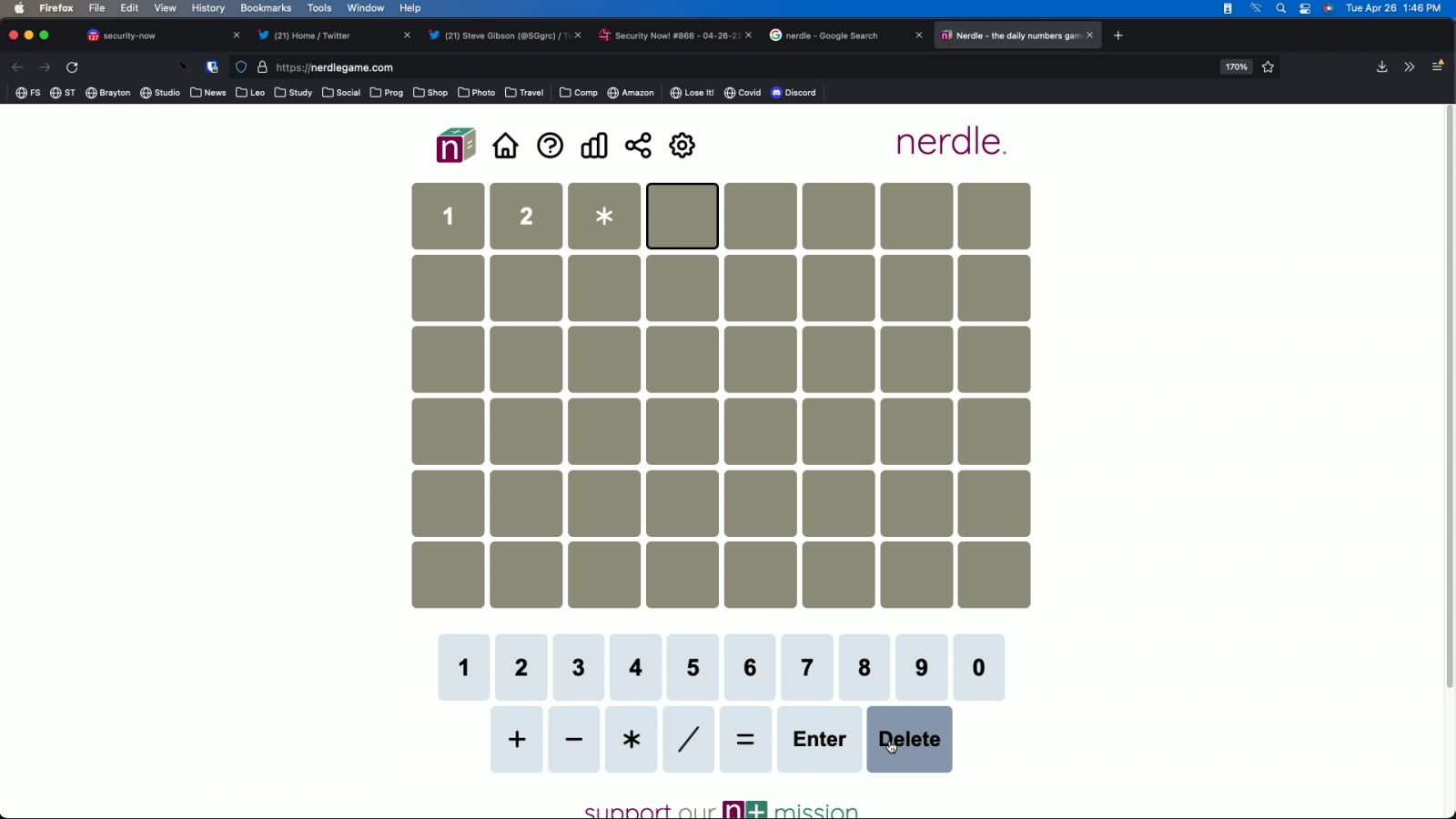Open the News bookmarks folder
This screenshot has width=1456, height=819.
[x=208, y=93]
